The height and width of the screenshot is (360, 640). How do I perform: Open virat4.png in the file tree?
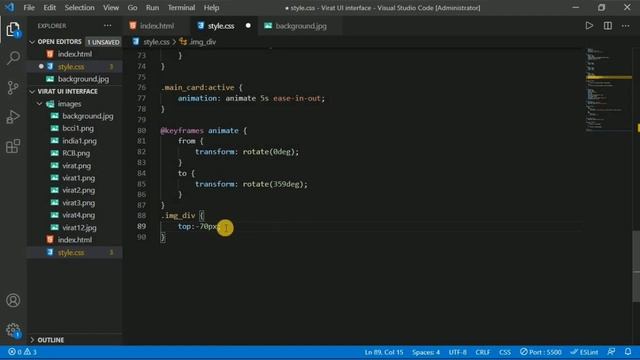click(75, 216)
